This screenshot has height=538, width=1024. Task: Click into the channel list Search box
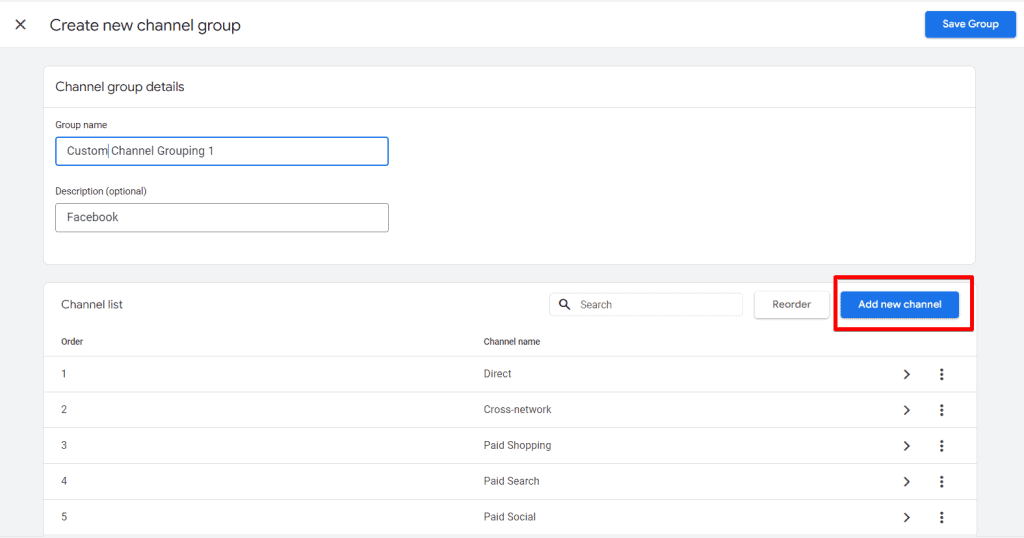tap(655, 305)
